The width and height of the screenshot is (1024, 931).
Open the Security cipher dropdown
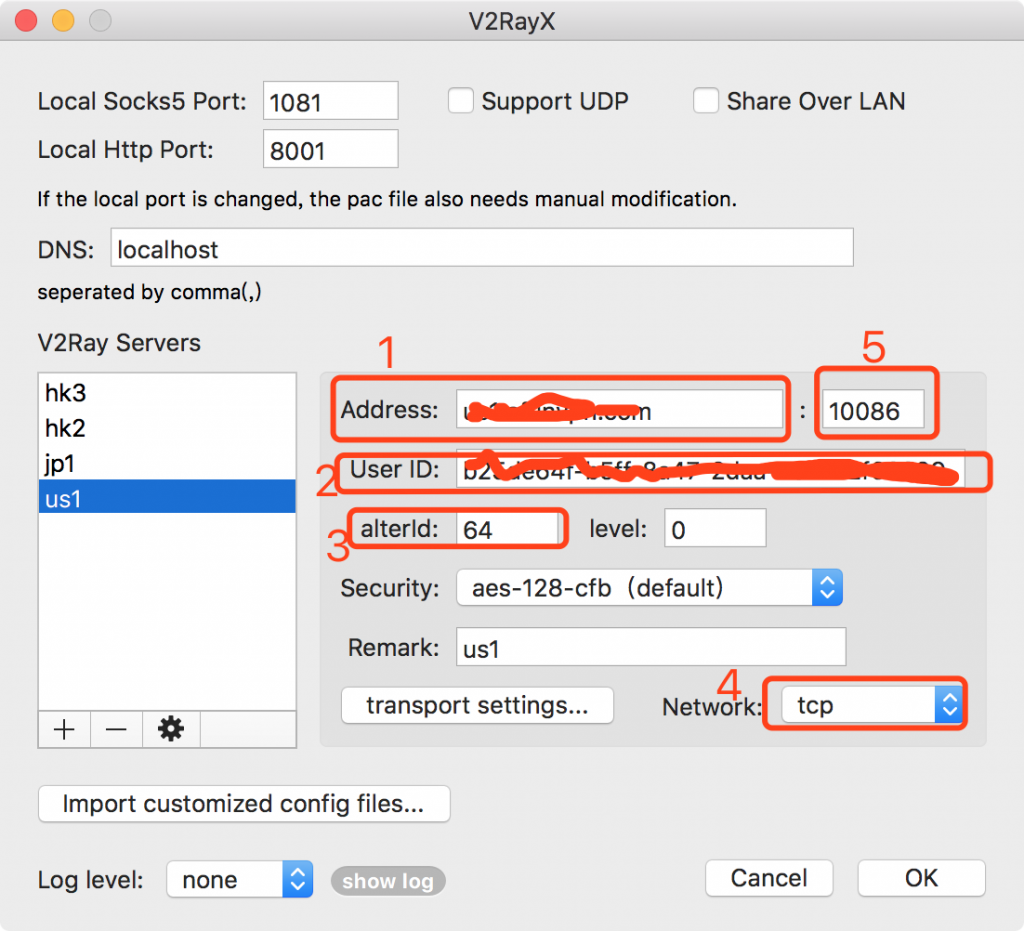tap(649, 588)
